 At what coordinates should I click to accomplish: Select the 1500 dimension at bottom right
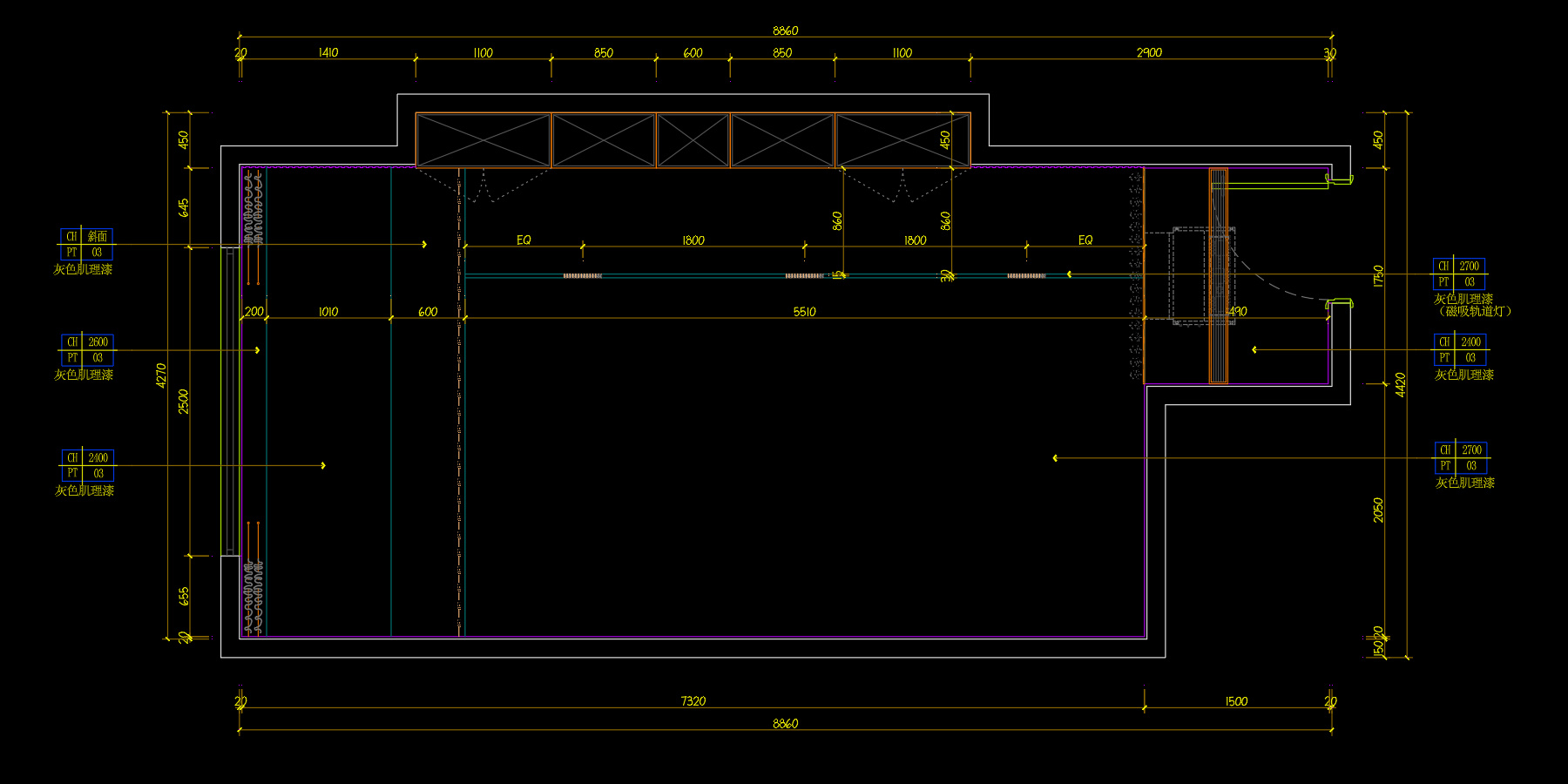(1236, 701)
